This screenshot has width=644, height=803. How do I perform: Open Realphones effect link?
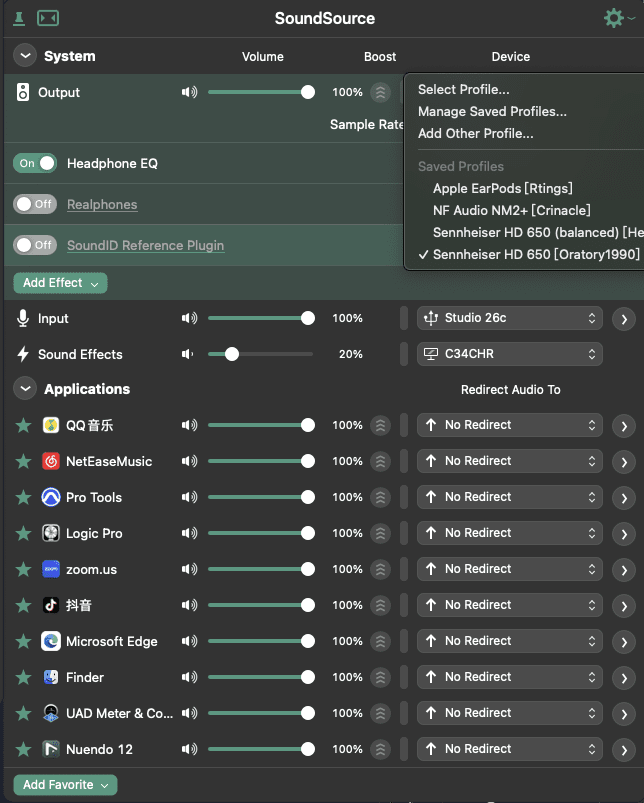point(102,204)
